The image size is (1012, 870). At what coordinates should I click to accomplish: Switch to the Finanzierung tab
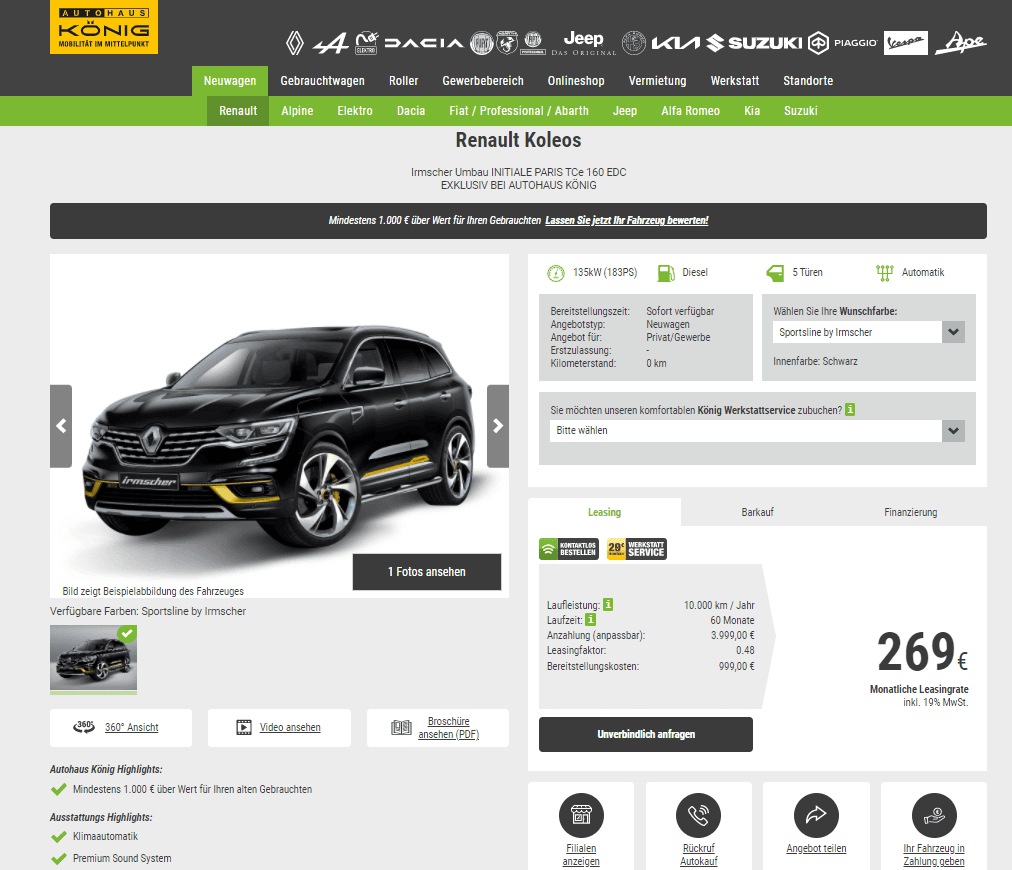[x=910, y=512]
